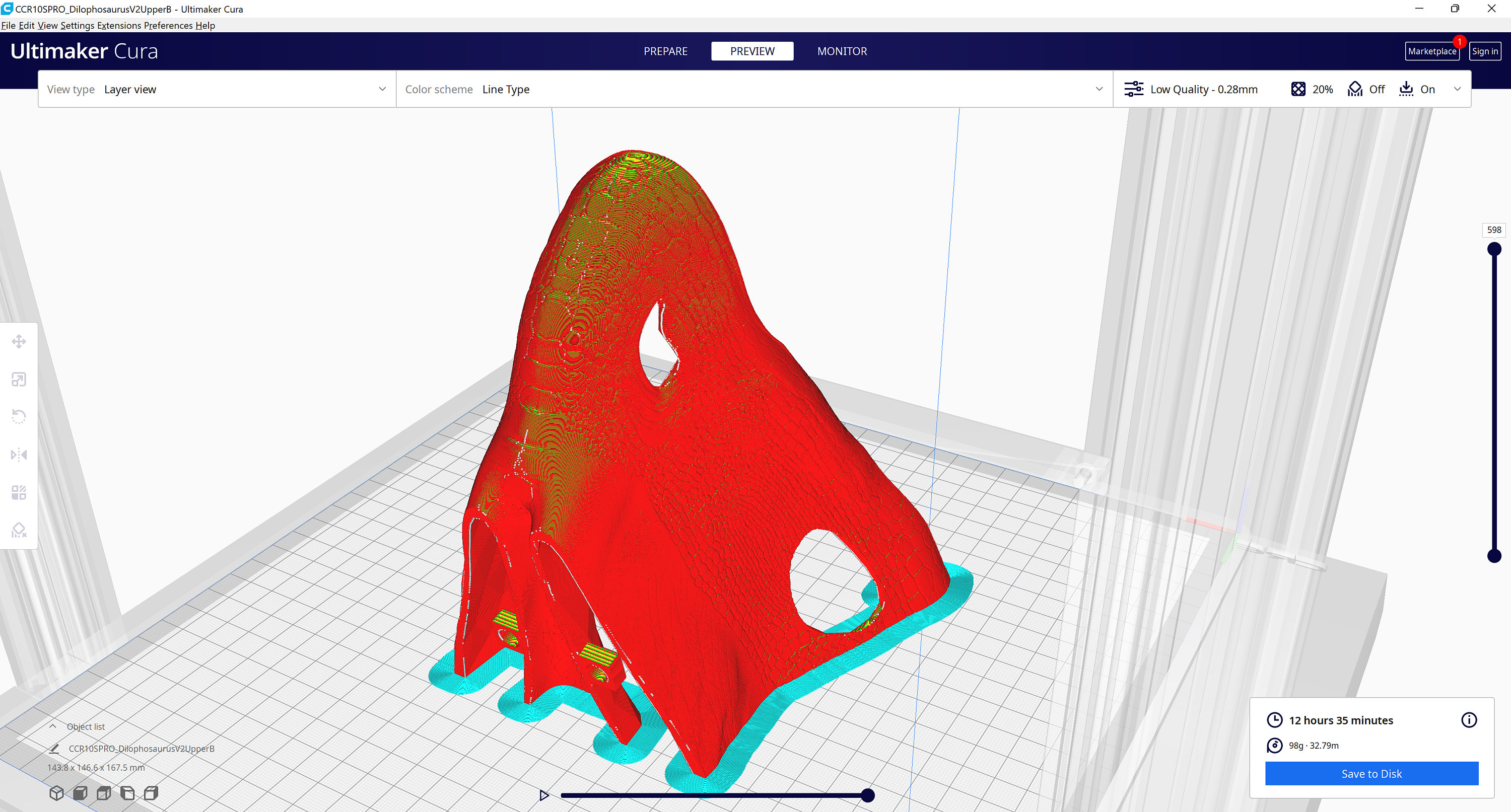1511x812 pixels.
Task: Open the View type dropdown
Action: 217,89
